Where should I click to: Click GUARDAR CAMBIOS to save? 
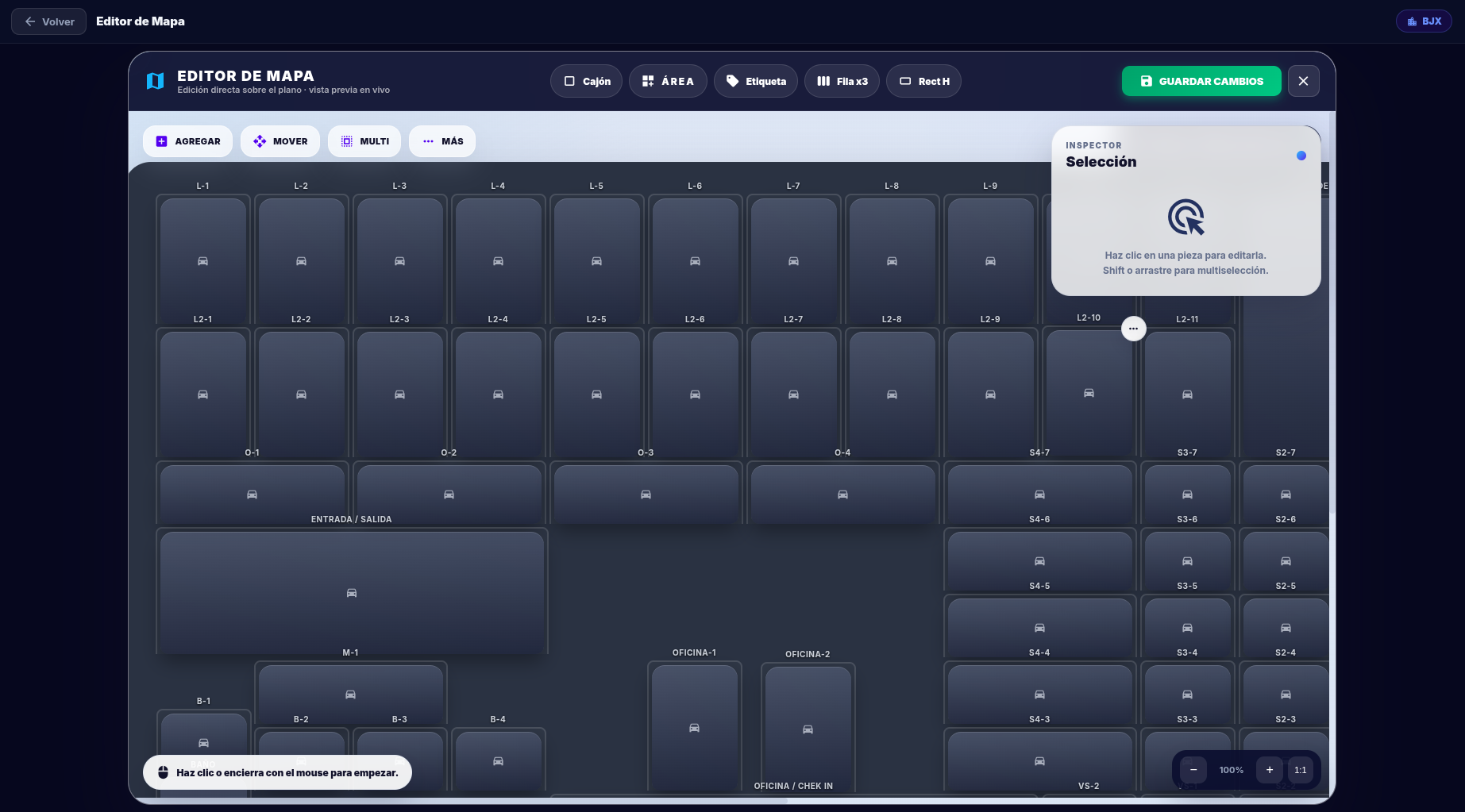click(1201, 81)
